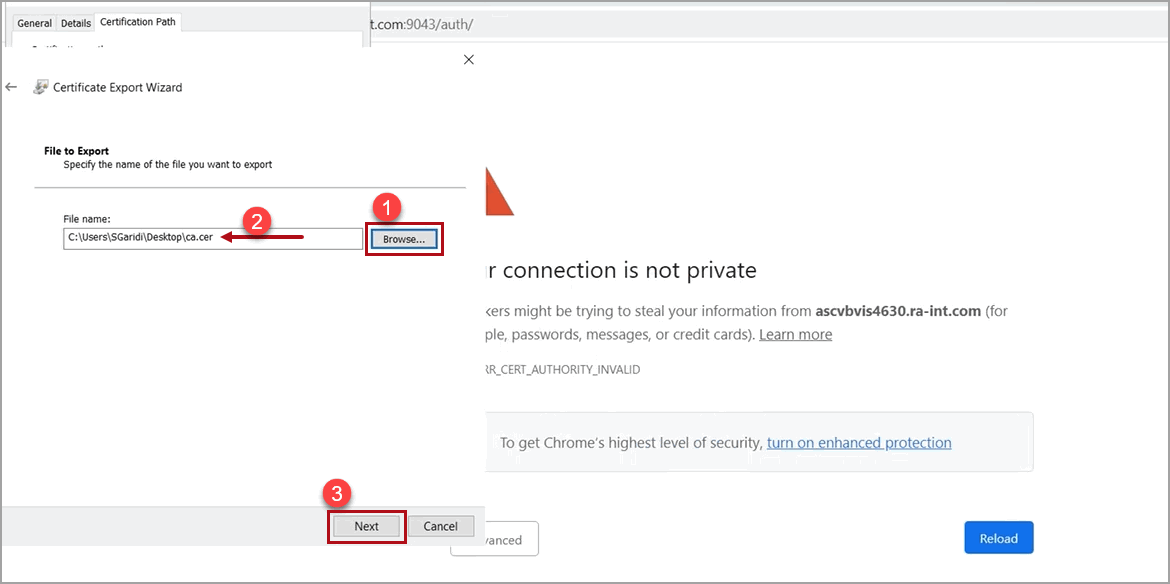Click the ERR_CERT_AUTHORITY_INVALID error code

[x=563, y=370]
